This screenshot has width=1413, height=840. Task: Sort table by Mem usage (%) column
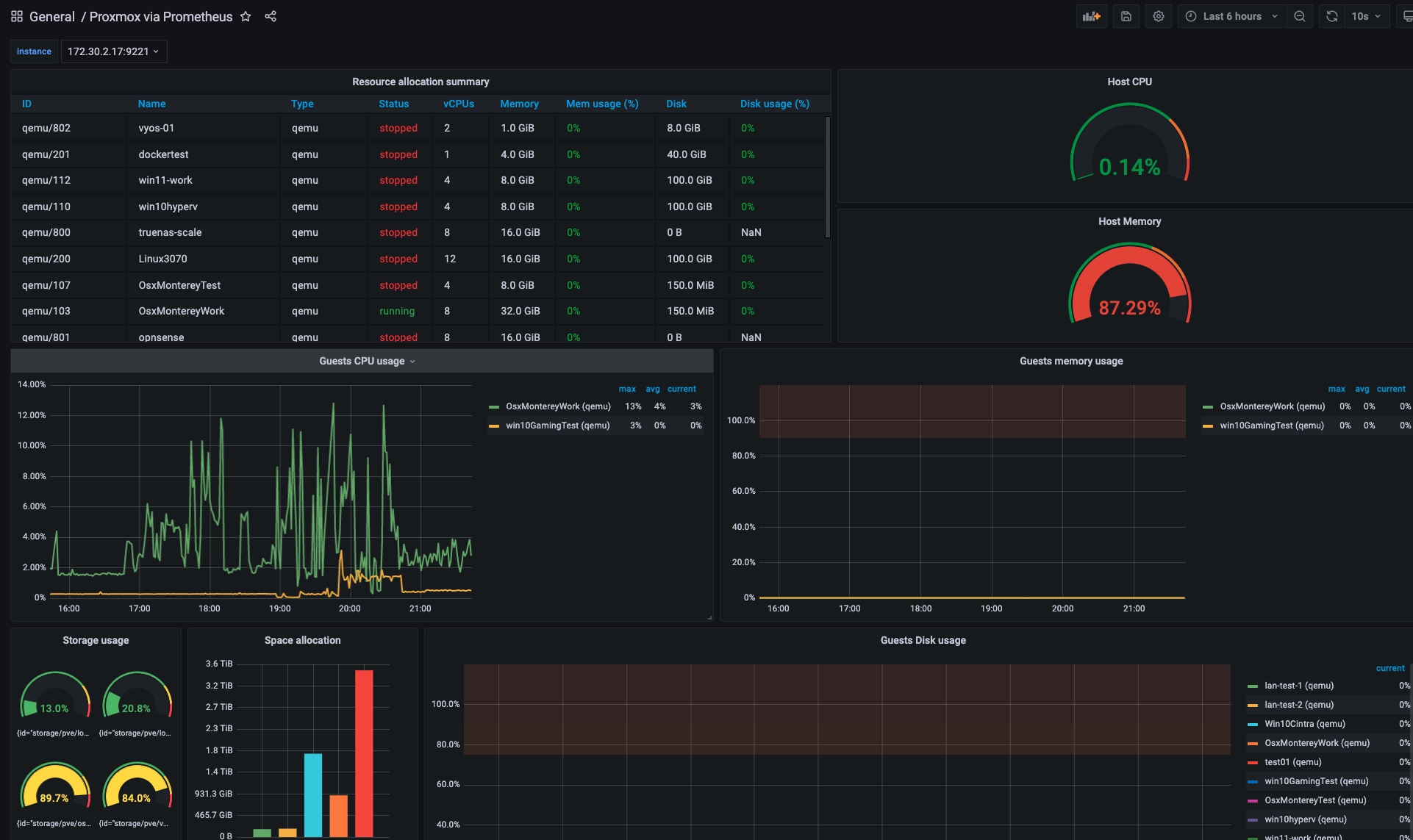pos(602,104)
